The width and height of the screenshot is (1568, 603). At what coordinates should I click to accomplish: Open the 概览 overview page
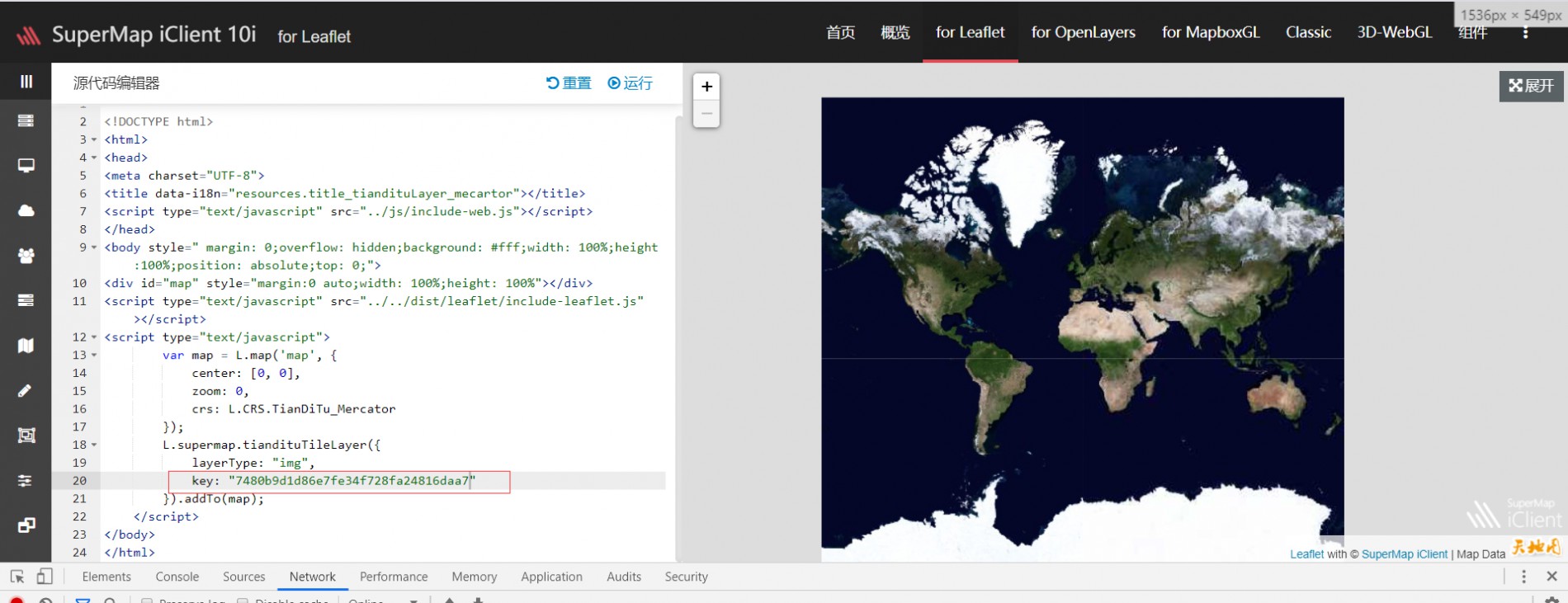895,32
